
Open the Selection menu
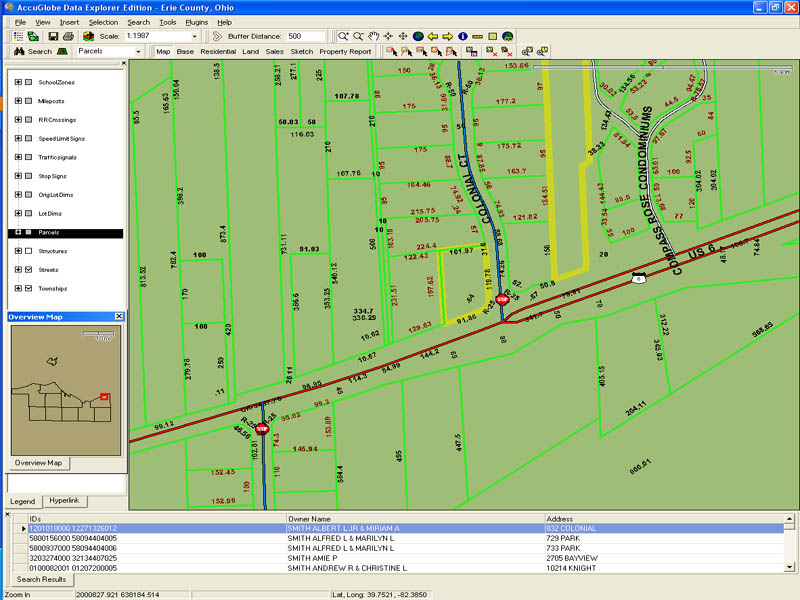103,22
